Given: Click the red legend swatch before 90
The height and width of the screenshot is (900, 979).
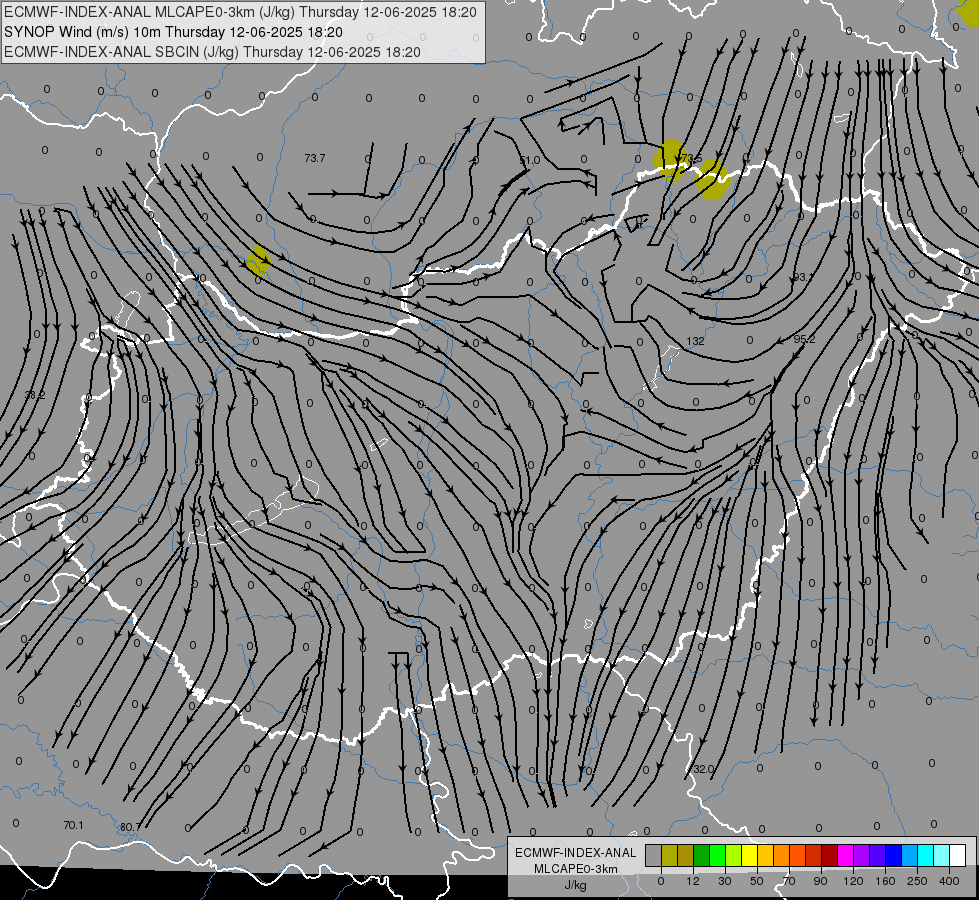Looking at the screenshot, I should pyautogui.click(x=814, y=856).
